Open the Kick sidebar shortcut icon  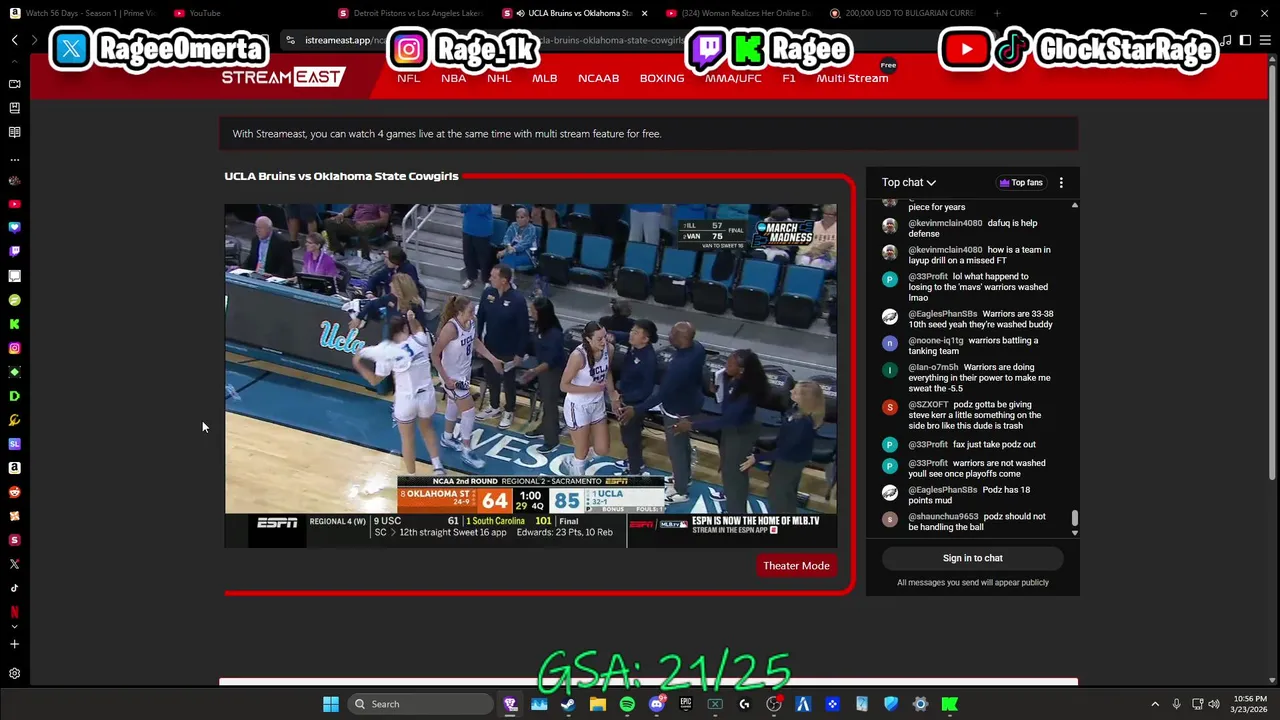(x=14, y=324)
